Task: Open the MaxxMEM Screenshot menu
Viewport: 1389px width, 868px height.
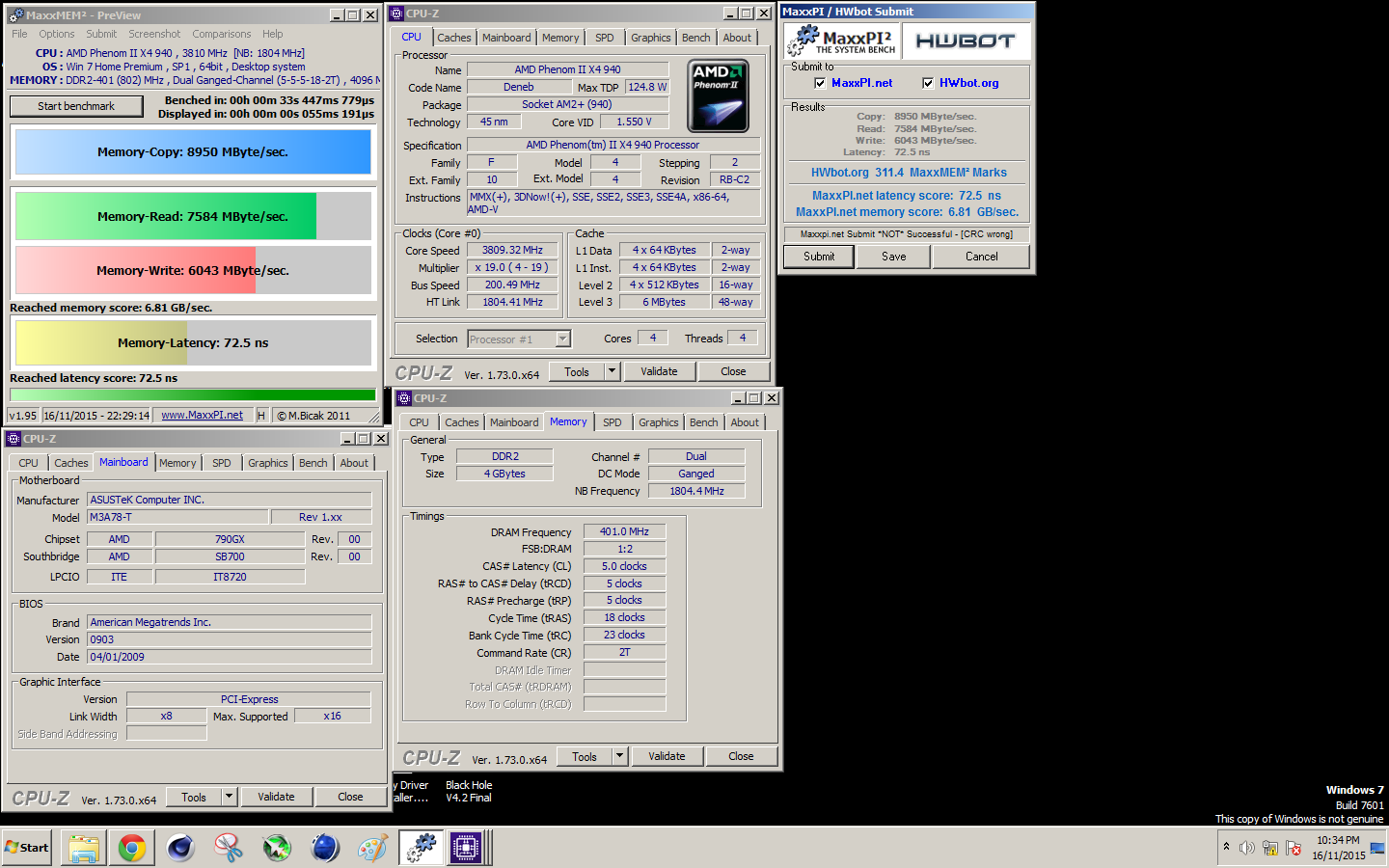Action: point(154,34)
